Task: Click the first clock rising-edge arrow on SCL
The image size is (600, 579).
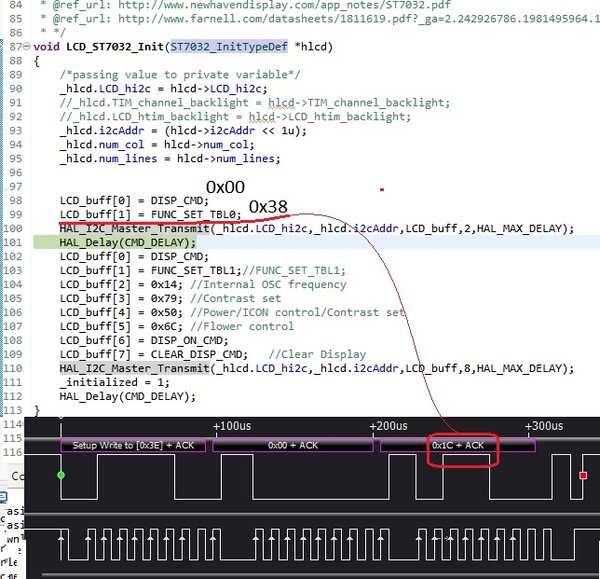Action: click(x=61, y=538)
